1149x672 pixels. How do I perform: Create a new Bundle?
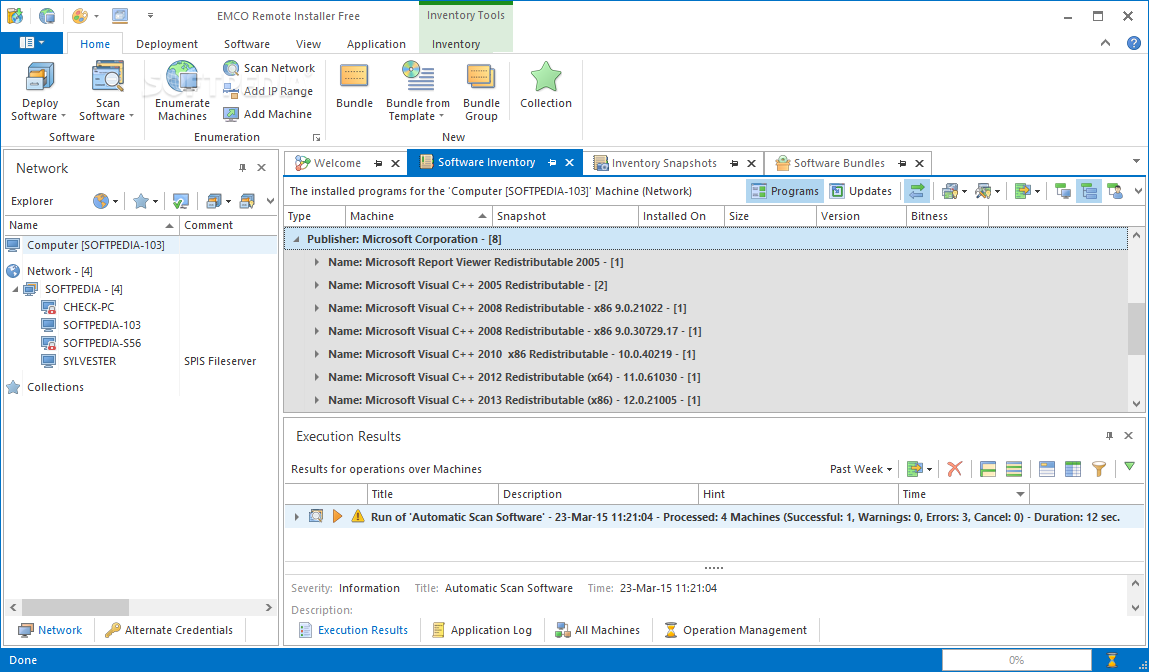pyautogui.click(x=354, y=86)
